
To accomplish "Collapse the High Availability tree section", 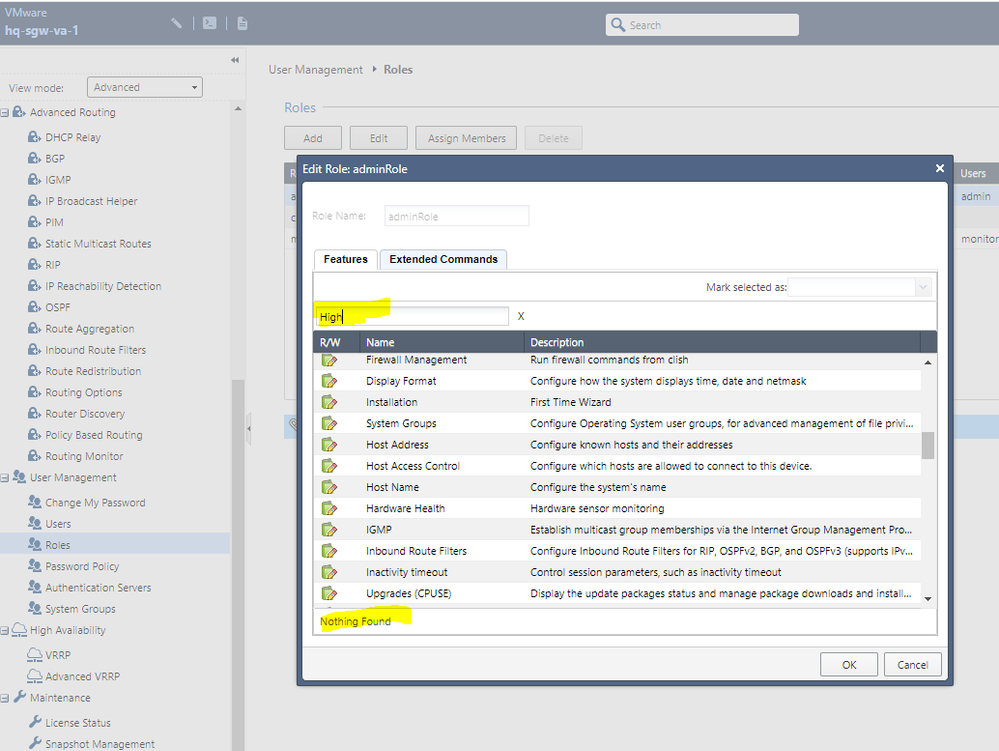I will click(x=6, y=631).
